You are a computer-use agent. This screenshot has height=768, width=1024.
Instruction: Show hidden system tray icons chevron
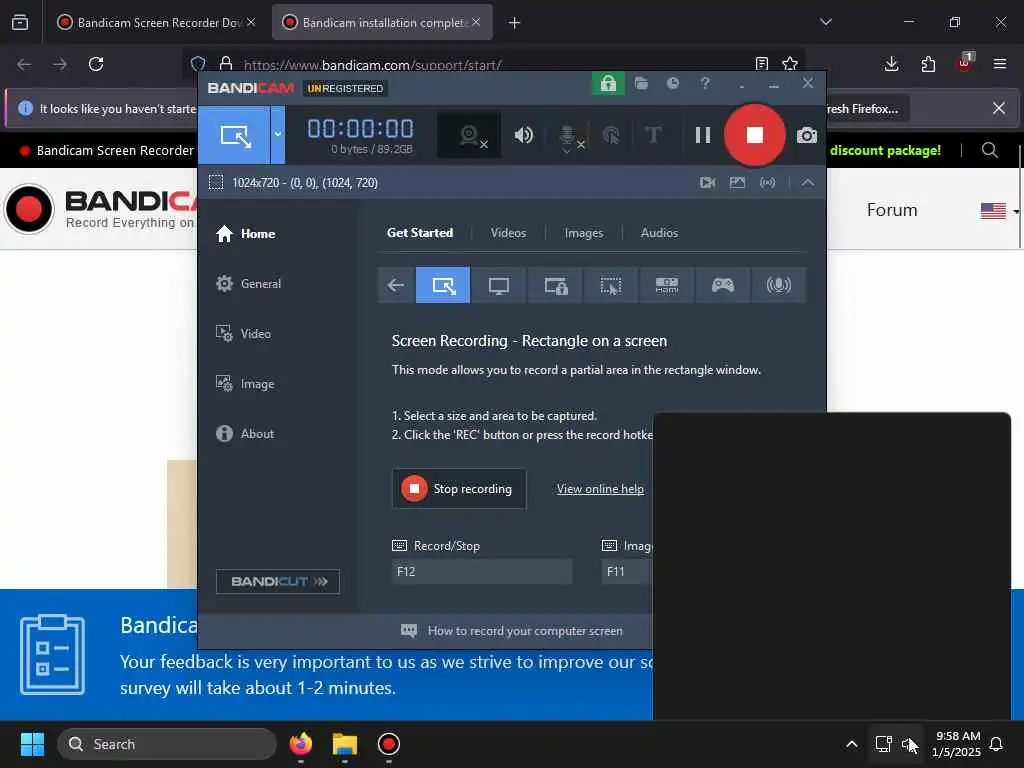[x=852, y=744]
